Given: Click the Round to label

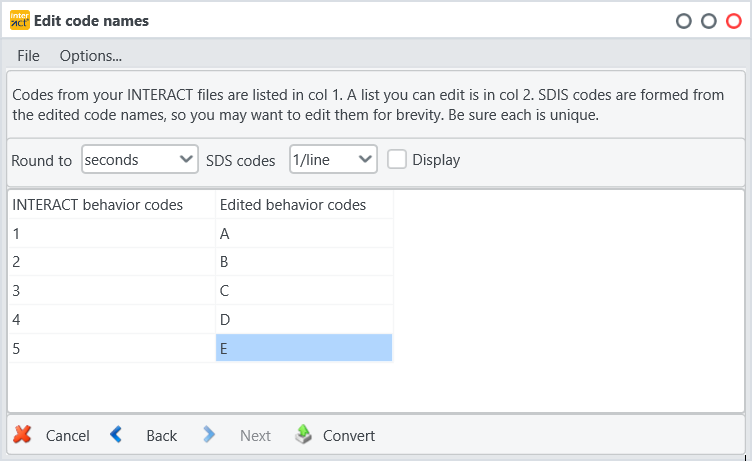Looking at the screenshot, I should (x=41, y=160).
